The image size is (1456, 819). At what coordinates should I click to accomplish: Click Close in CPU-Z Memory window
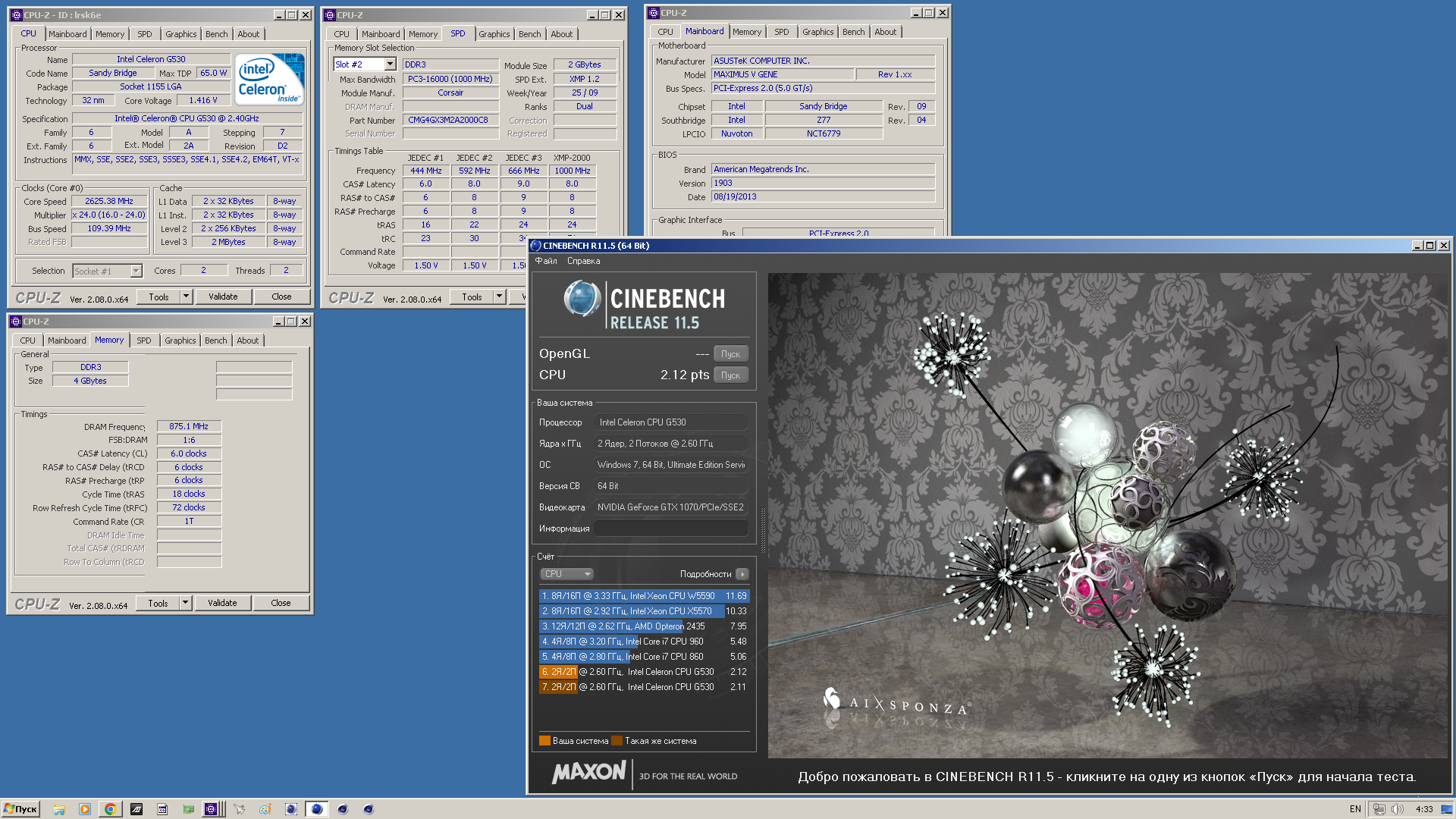coord(281,603)
